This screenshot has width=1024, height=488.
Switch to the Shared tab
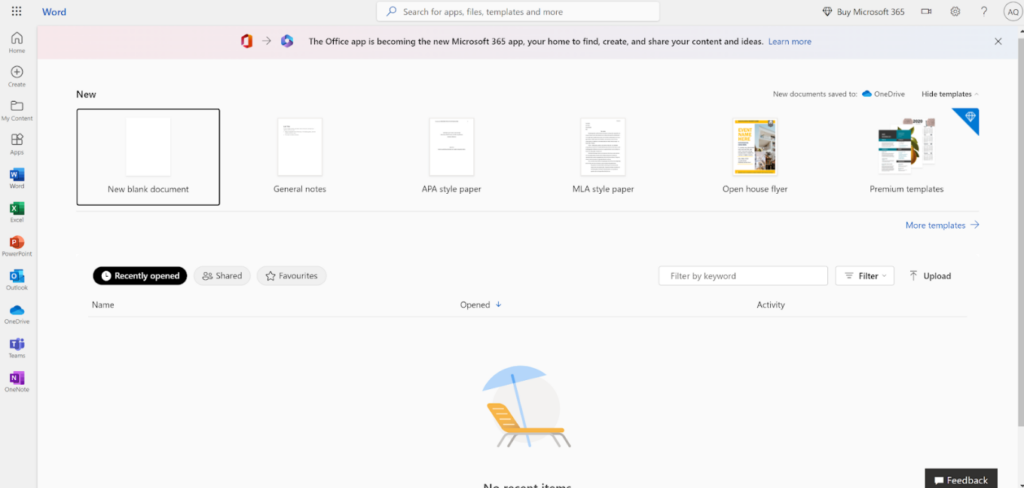pyautogui.click(x=222, y=276)
